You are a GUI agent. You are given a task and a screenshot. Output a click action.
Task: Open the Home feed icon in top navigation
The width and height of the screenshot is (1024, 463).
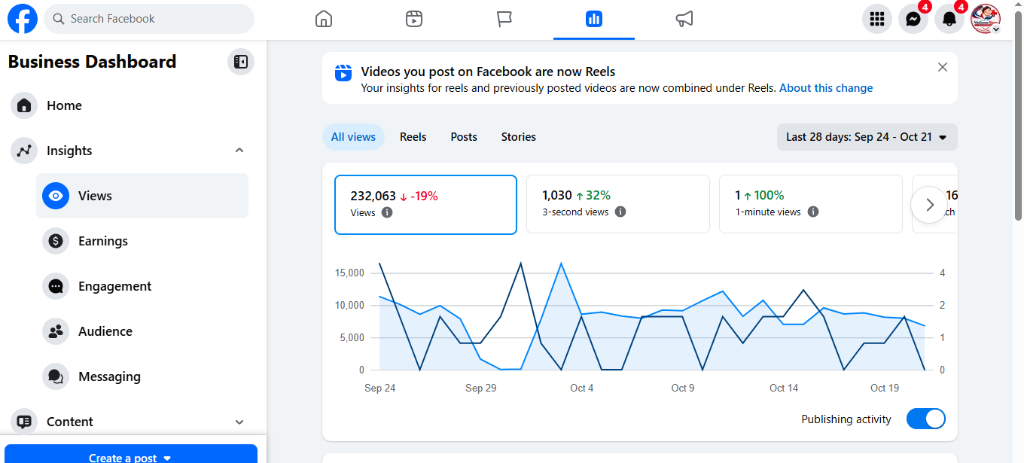(x=323, y=19)
